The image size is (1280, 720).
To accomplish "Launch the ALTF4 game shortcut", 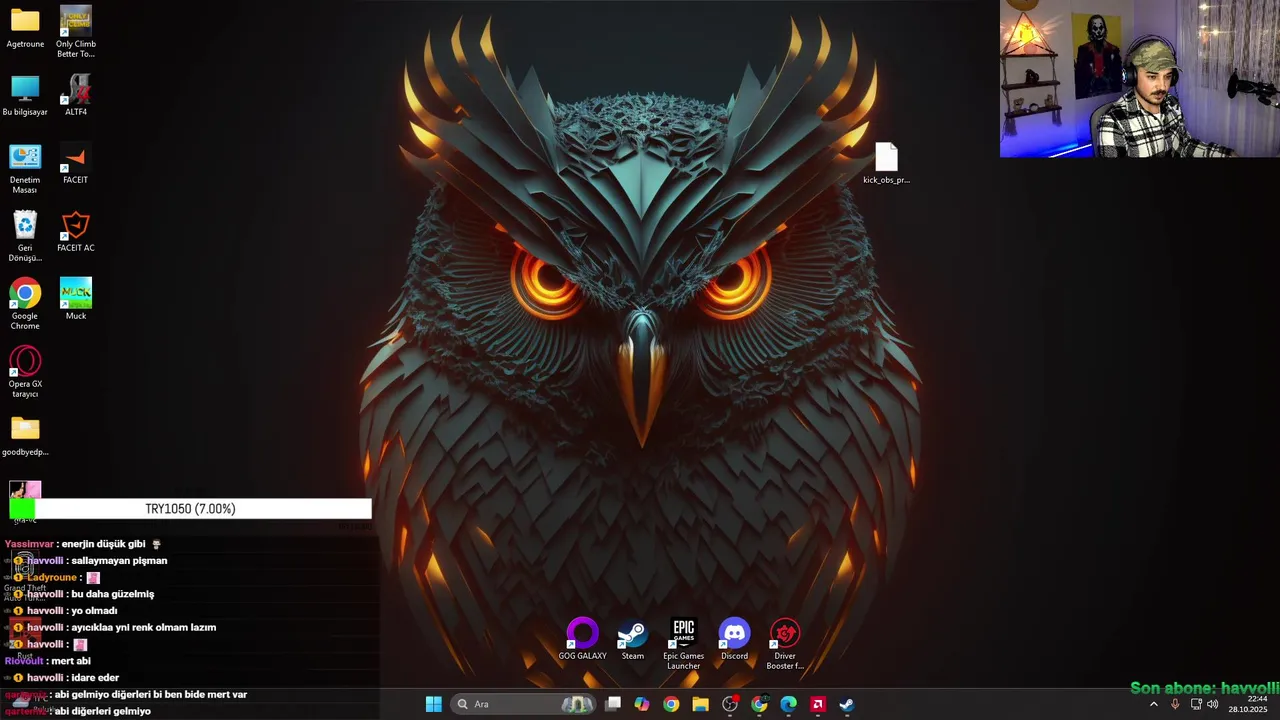I will pos(76,96).
